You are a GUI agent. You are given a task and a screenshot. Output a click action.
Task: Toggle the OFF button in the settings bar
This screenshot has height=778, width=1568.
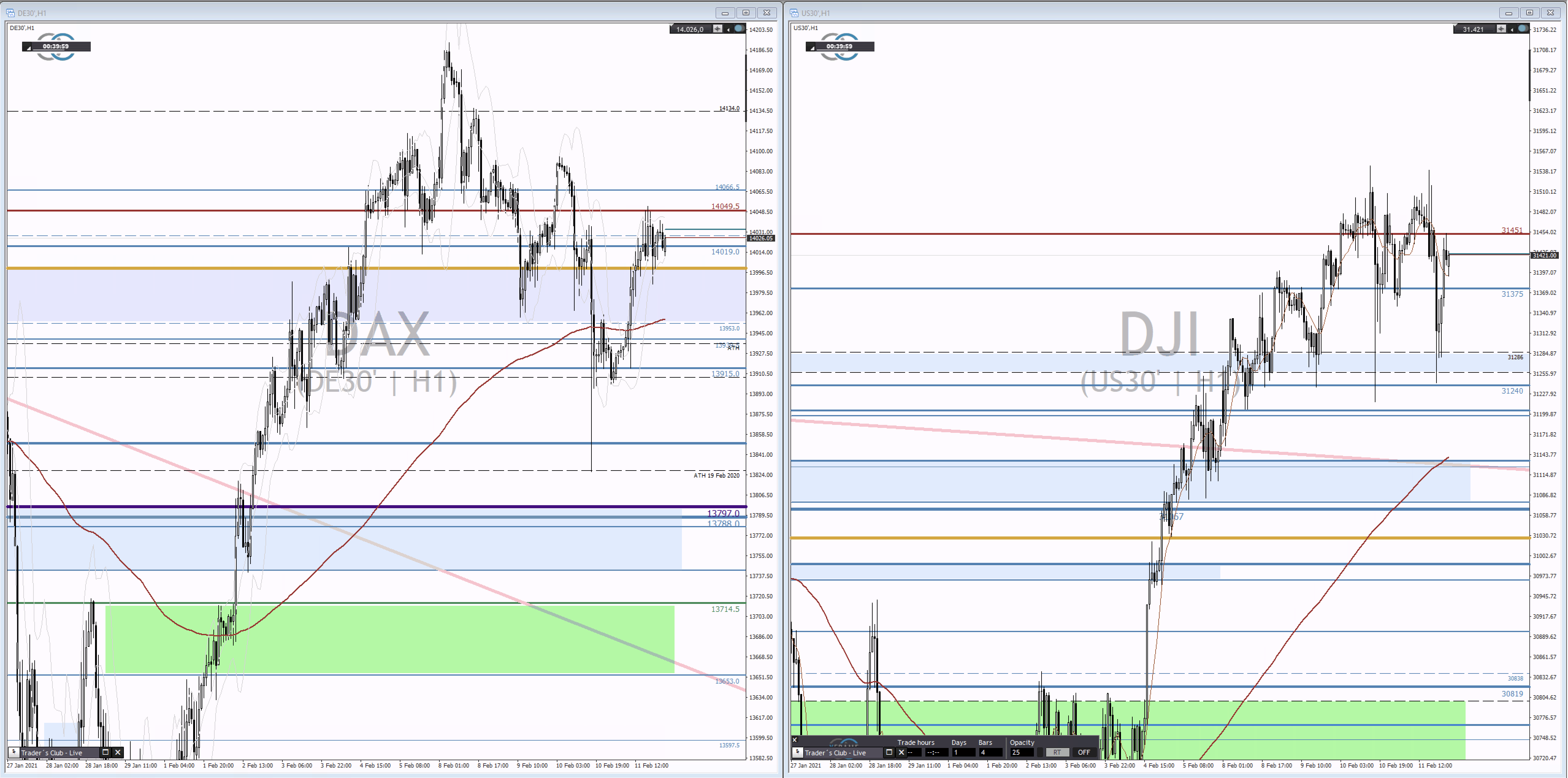click(x=1084, y=753)
